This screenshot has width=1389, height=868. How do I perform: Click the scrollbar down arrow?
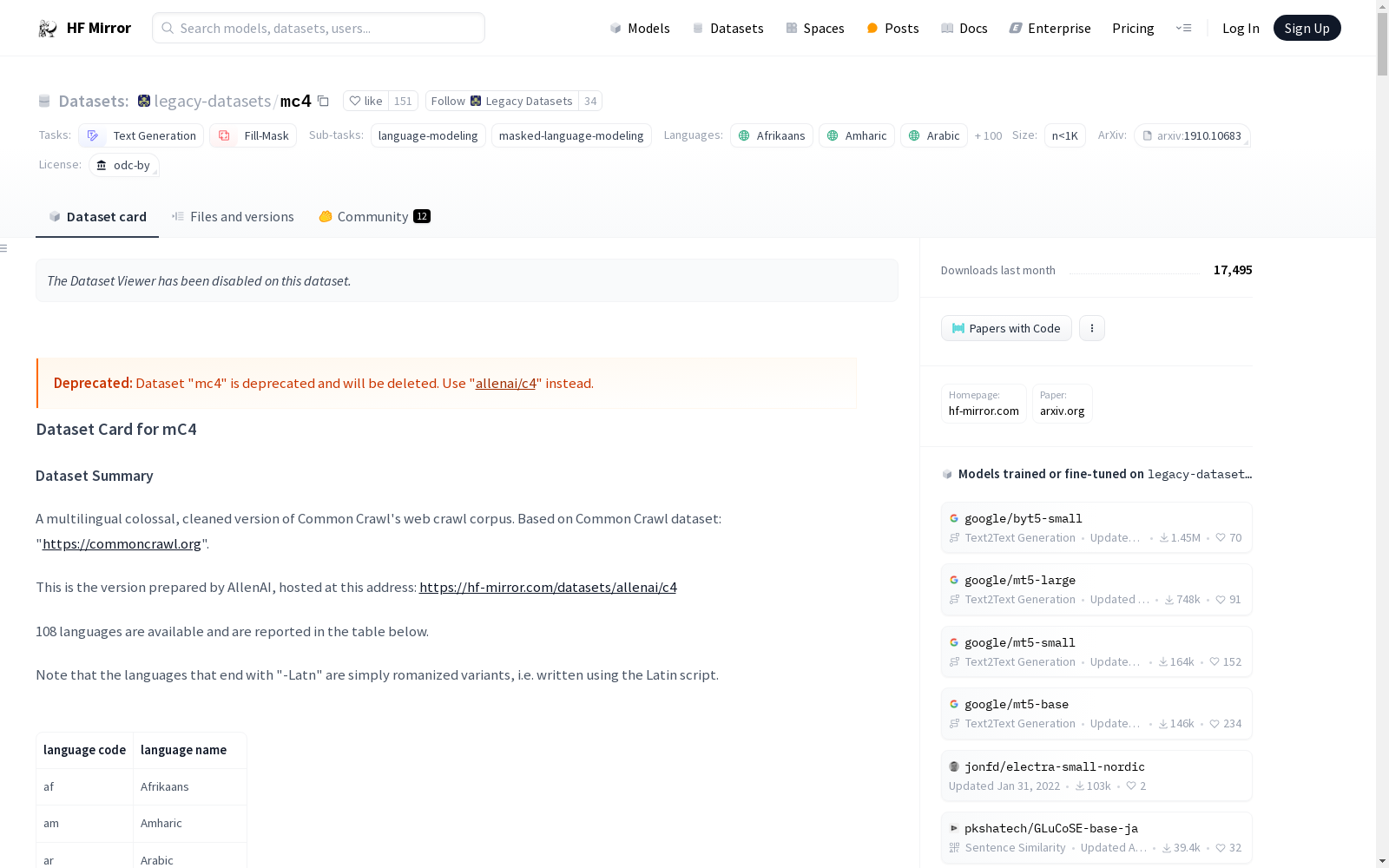pyautogui.click(x=1382, y=861)
